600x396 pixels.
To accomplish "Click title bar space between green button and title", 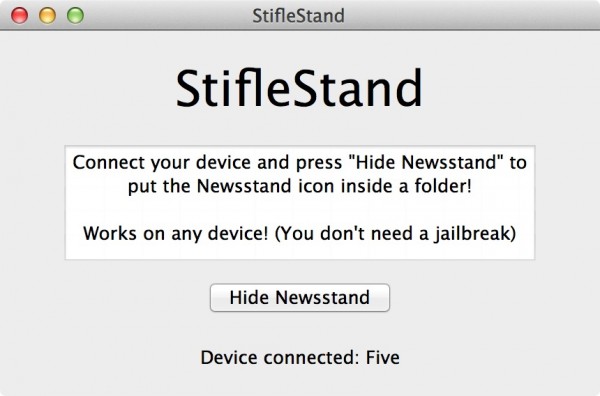I will (x=168, y=16).
